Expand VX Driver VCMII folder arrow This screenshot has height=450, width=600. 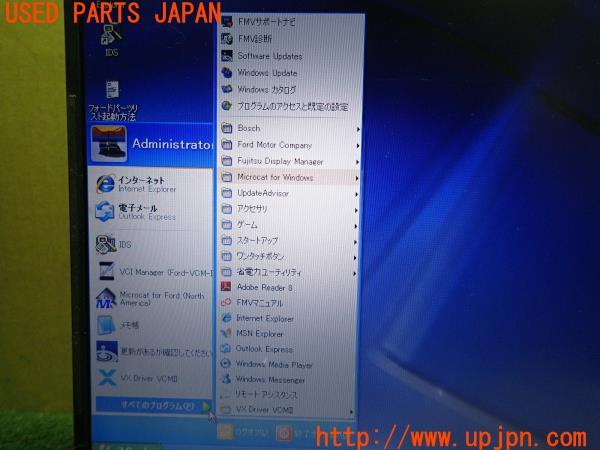352,411
